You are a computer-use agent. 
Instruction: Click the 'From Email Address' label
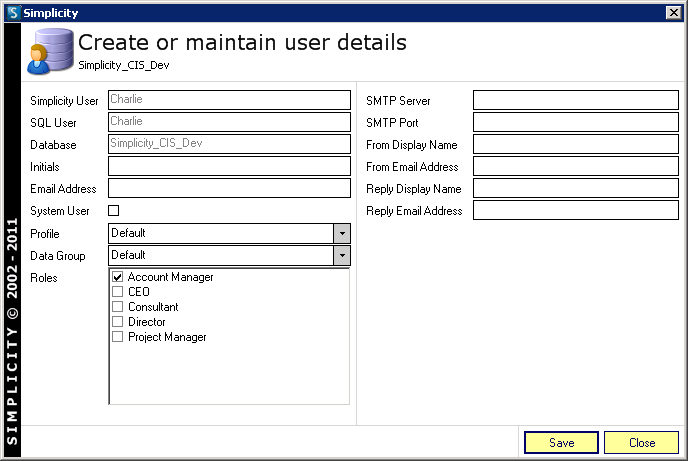click(x=412, y=167)
